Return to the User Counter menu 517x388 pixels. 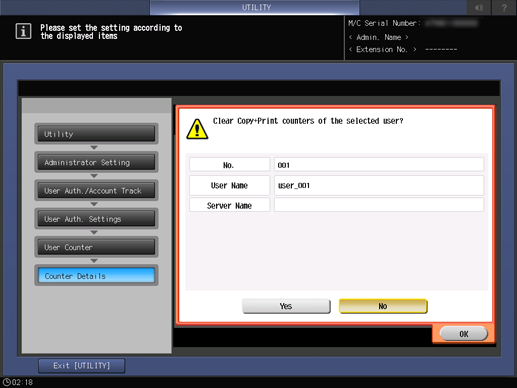tap(96, 247)
